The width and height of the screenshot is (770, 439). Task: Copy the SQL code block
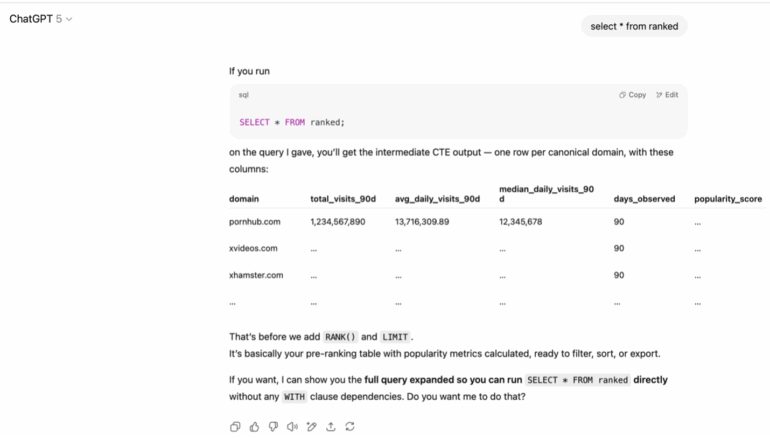[632, 95]
